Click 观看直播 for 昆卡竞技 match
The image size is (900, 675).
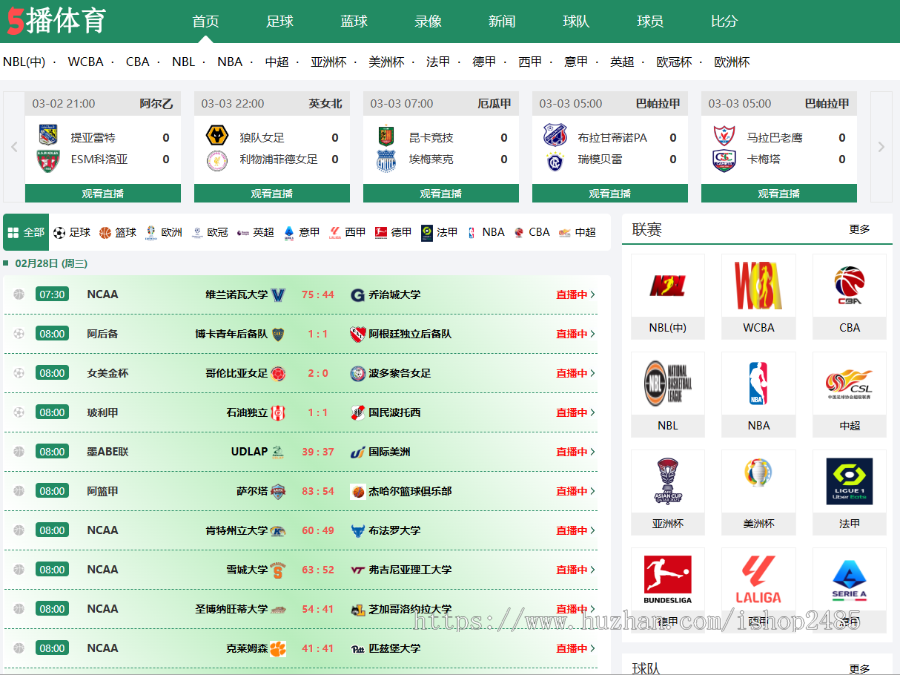[x=441, y=193]
